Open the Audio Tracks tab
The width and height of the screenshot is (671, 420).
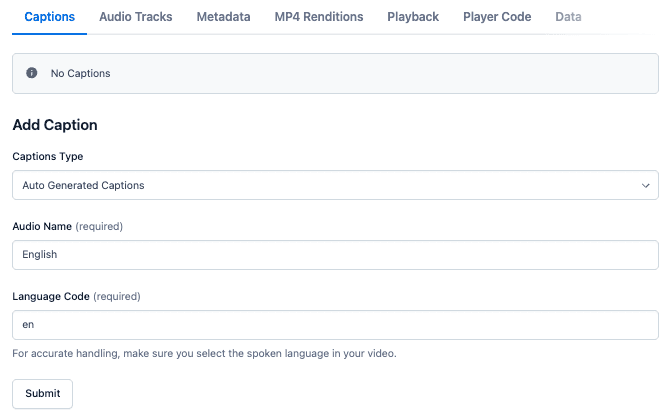click(x=136, y=17)
